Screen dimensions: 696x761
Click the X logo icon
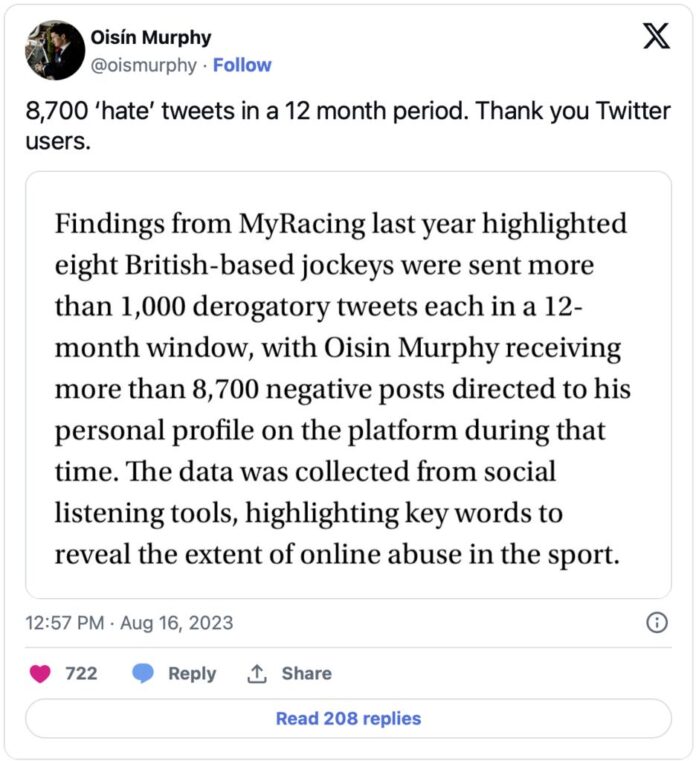point(656,36)
